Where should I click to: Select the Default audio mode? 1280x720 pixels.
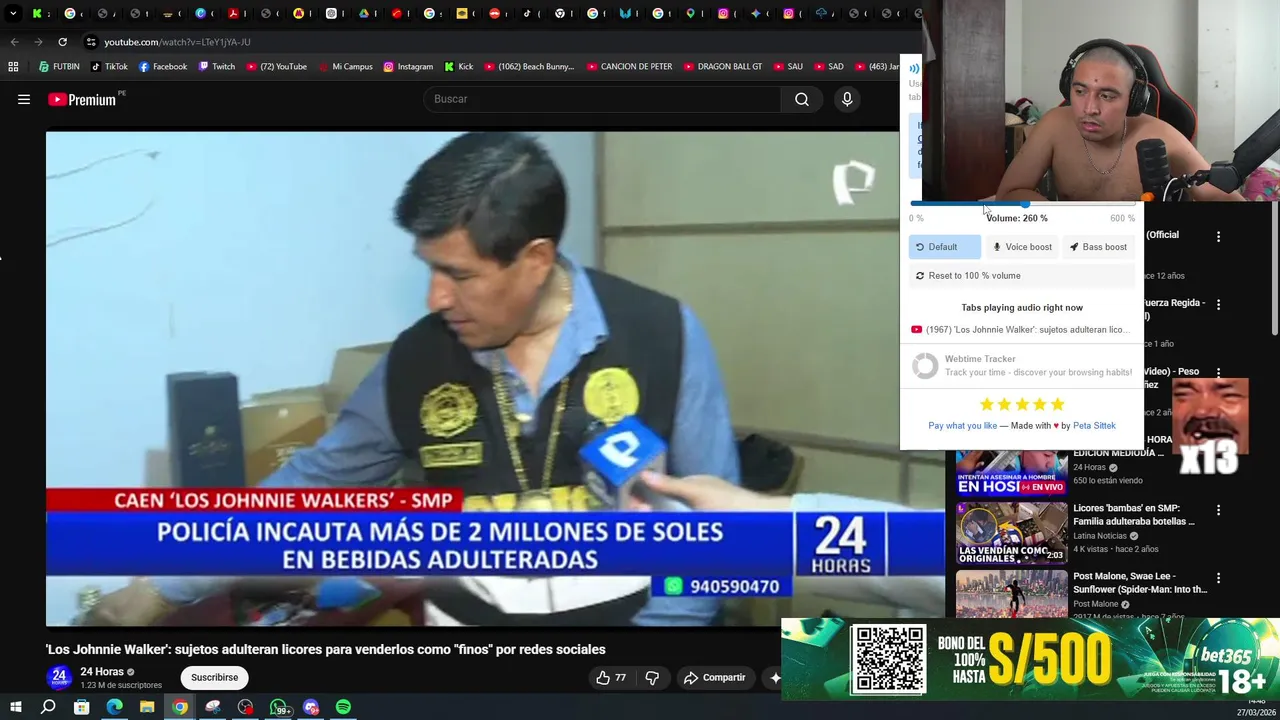tap(944, 247)
